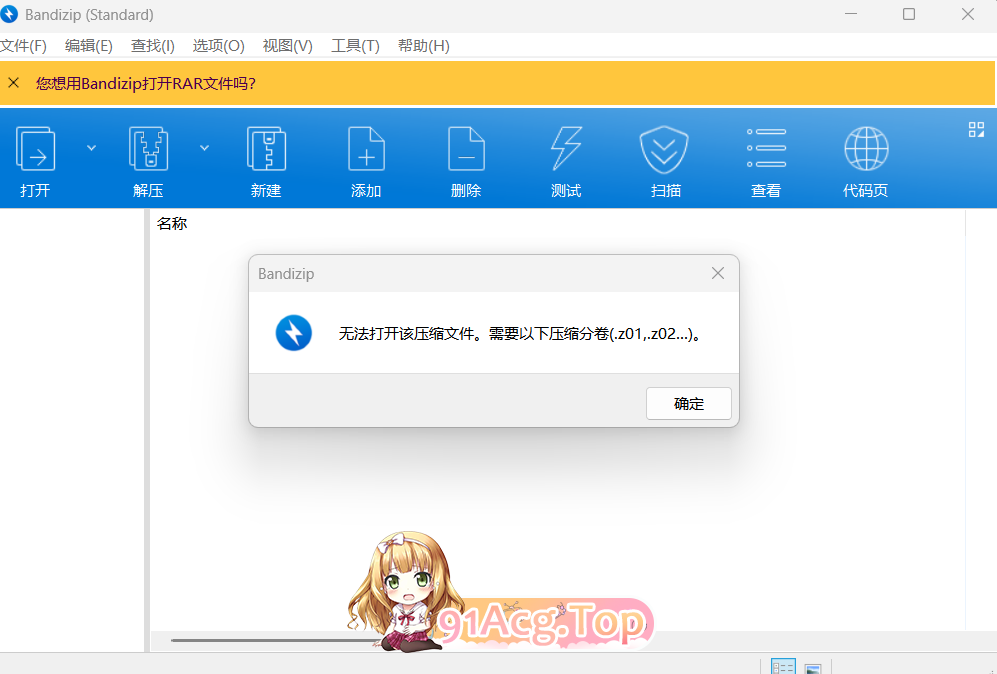Click the 删除 (Delete) toolbar icon

pos(466,150)
